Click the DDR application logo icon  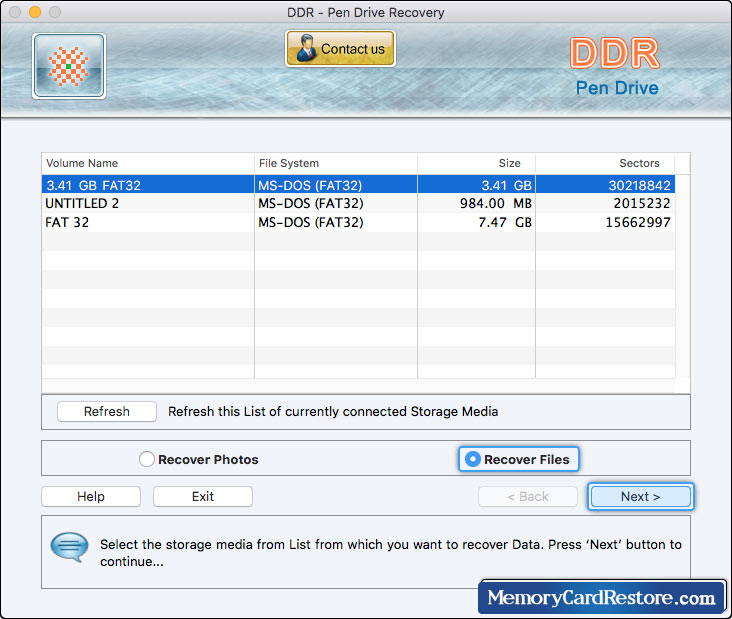click(69, 66)
